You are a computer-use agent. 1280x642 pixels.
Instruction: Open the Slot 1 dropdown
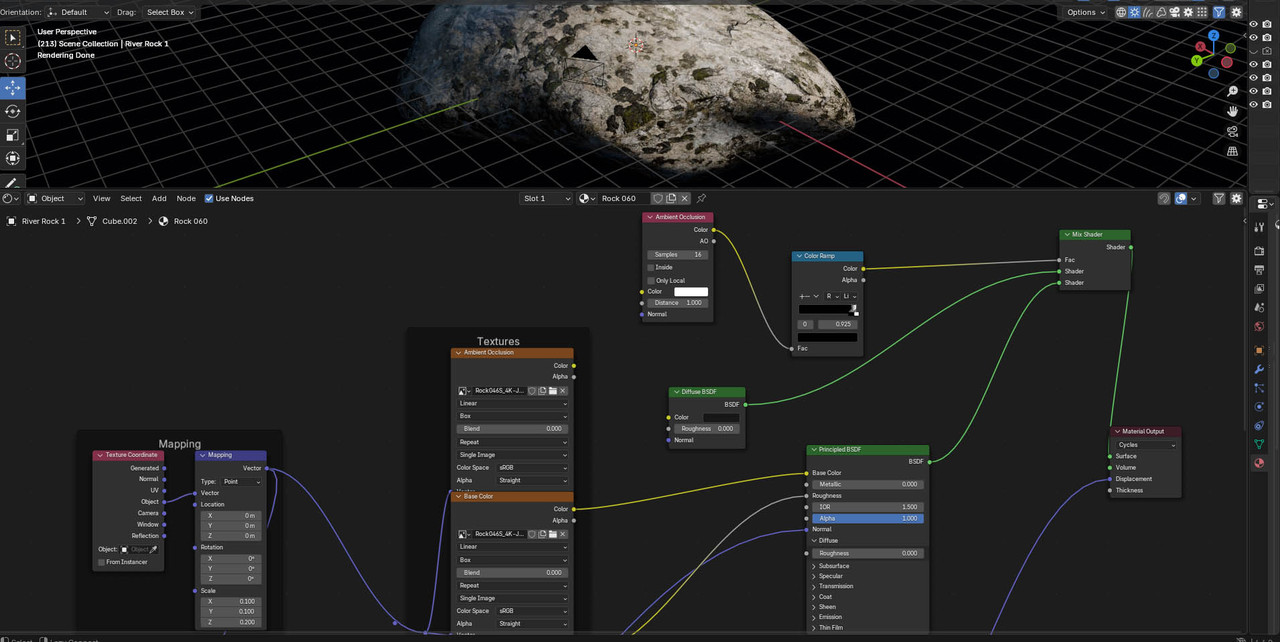(x=547, y=198)
